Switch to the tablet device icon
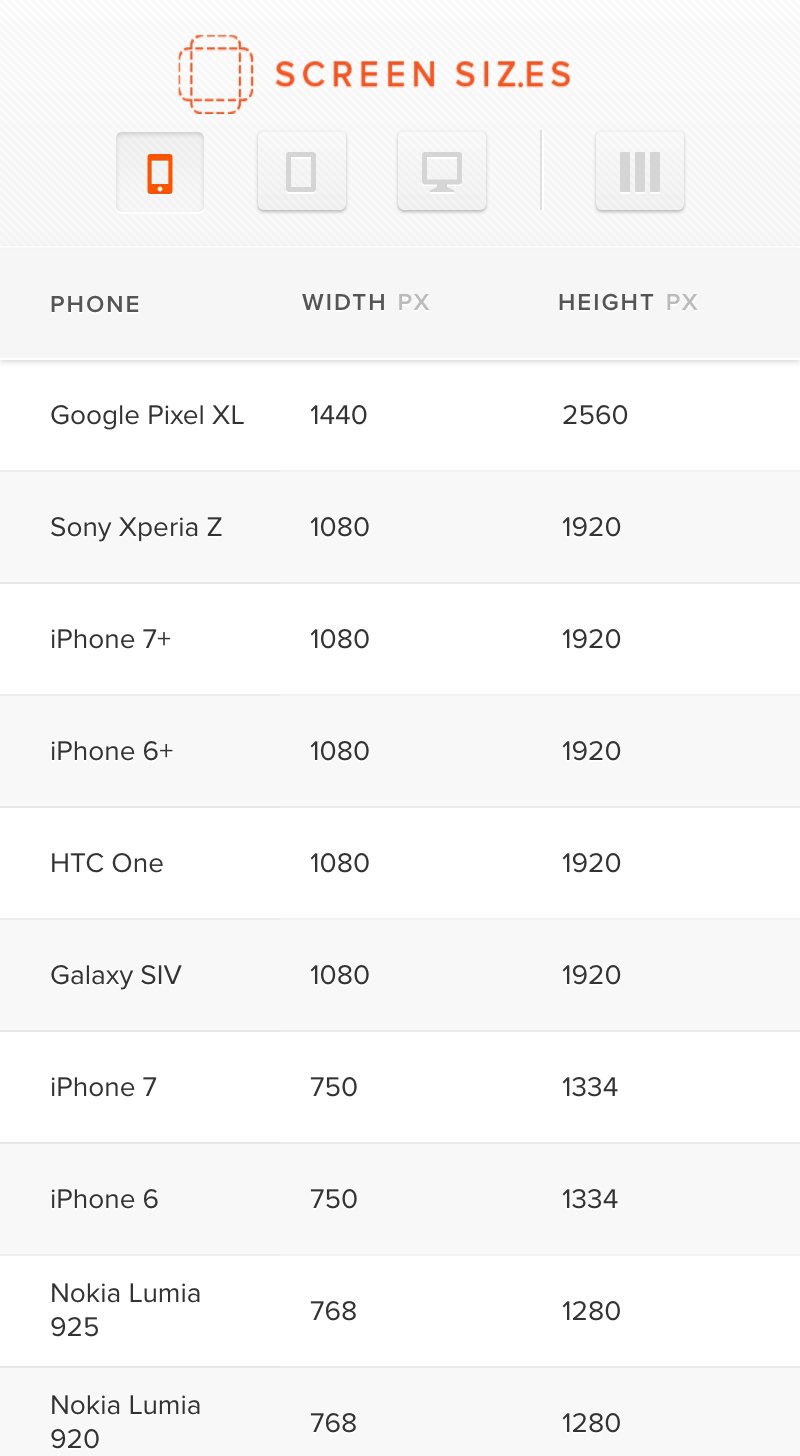Screen dimensions: 800x1456 [x=301, y=172]
